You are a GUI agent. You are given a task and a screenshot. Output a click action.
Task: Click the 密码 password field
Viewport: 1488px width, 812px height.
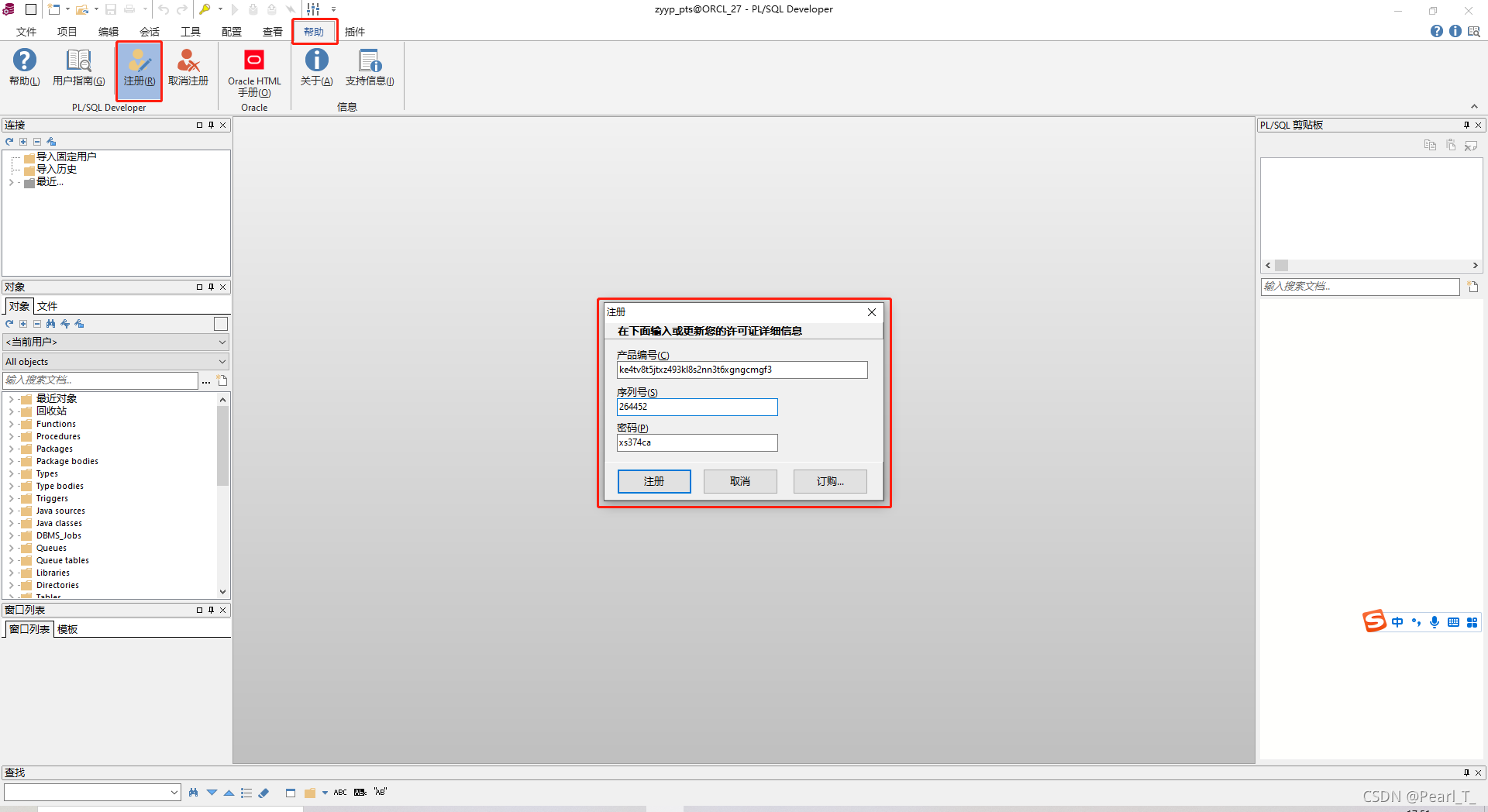pyautogui.click(x=697, y=443)
